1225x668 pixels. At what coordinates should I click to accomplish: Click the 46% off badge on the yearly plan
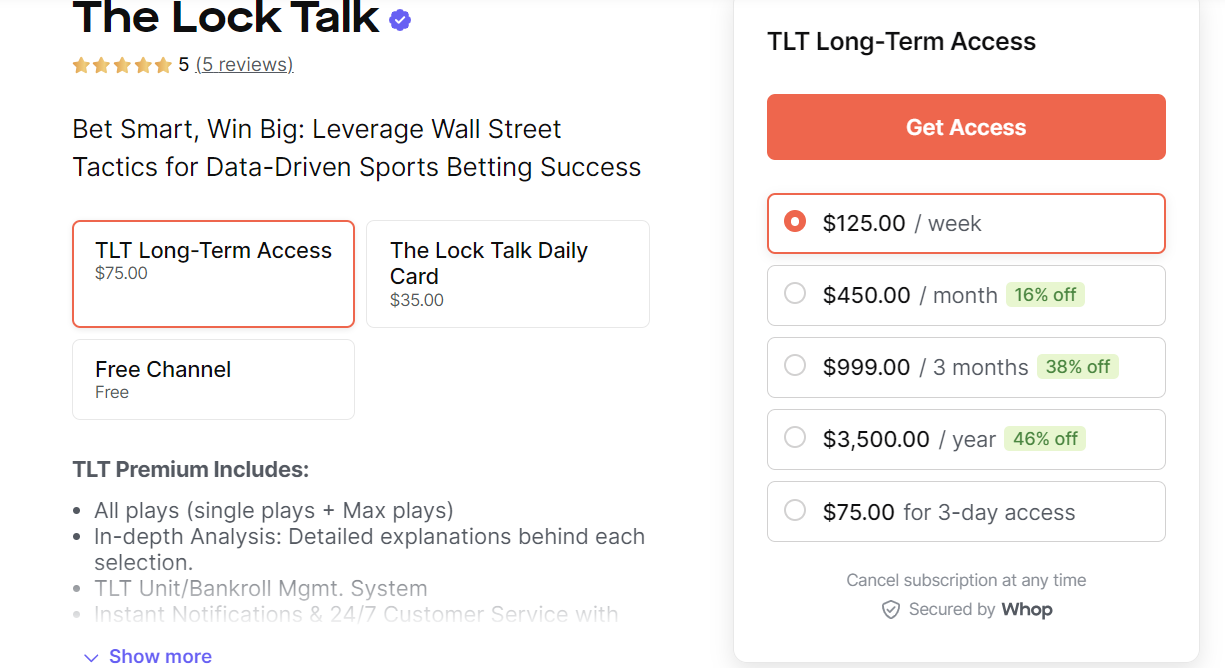click(x=1045, y=439)
